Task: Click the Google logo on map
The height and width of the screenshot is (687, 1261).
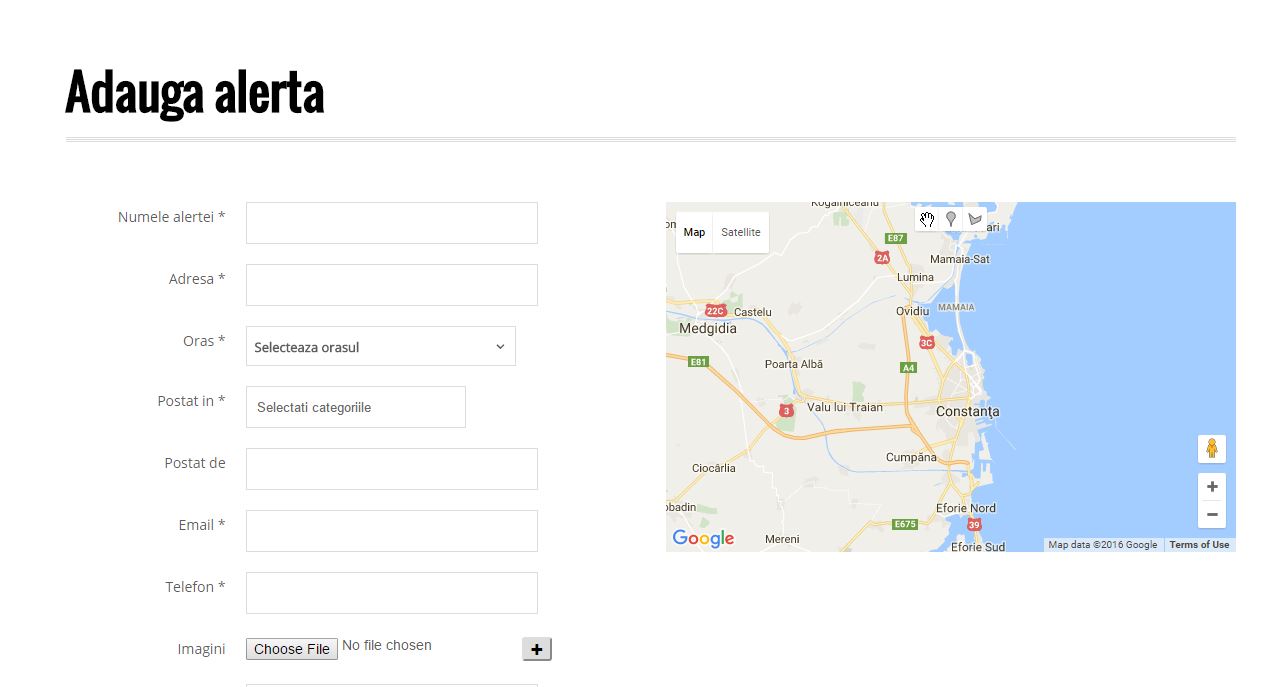Action: [703, 538]
